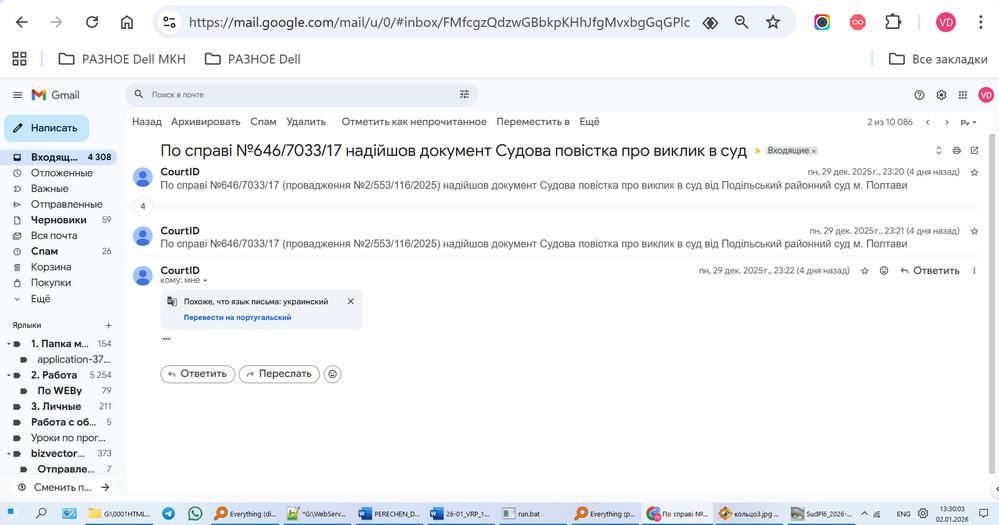Go back with browser back arrow
999x525 pixels.
click(x=22, y=22)
